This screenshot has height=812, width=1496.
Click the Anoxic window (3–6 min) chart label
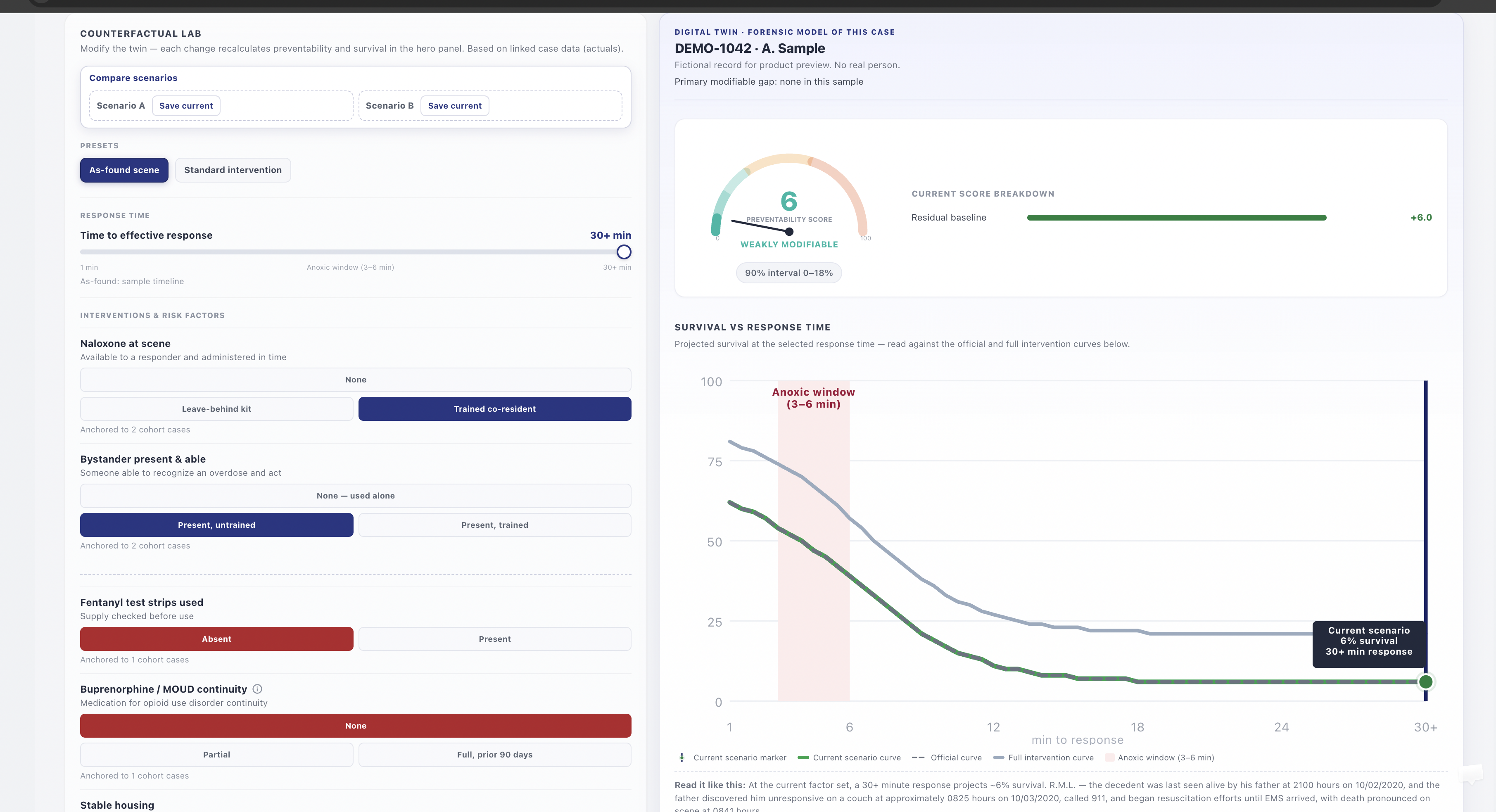tap(813, 398)
